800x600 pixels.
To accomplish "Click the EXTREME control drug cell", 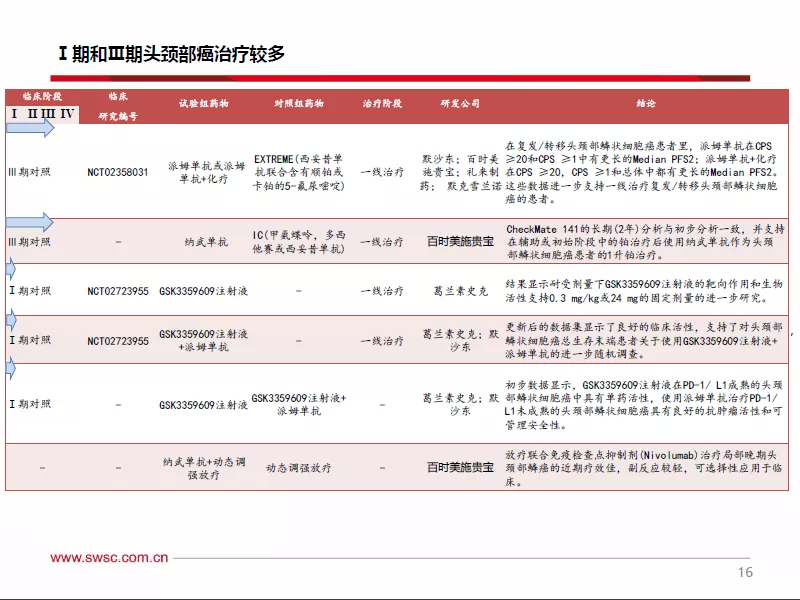I will click(298, 172).
